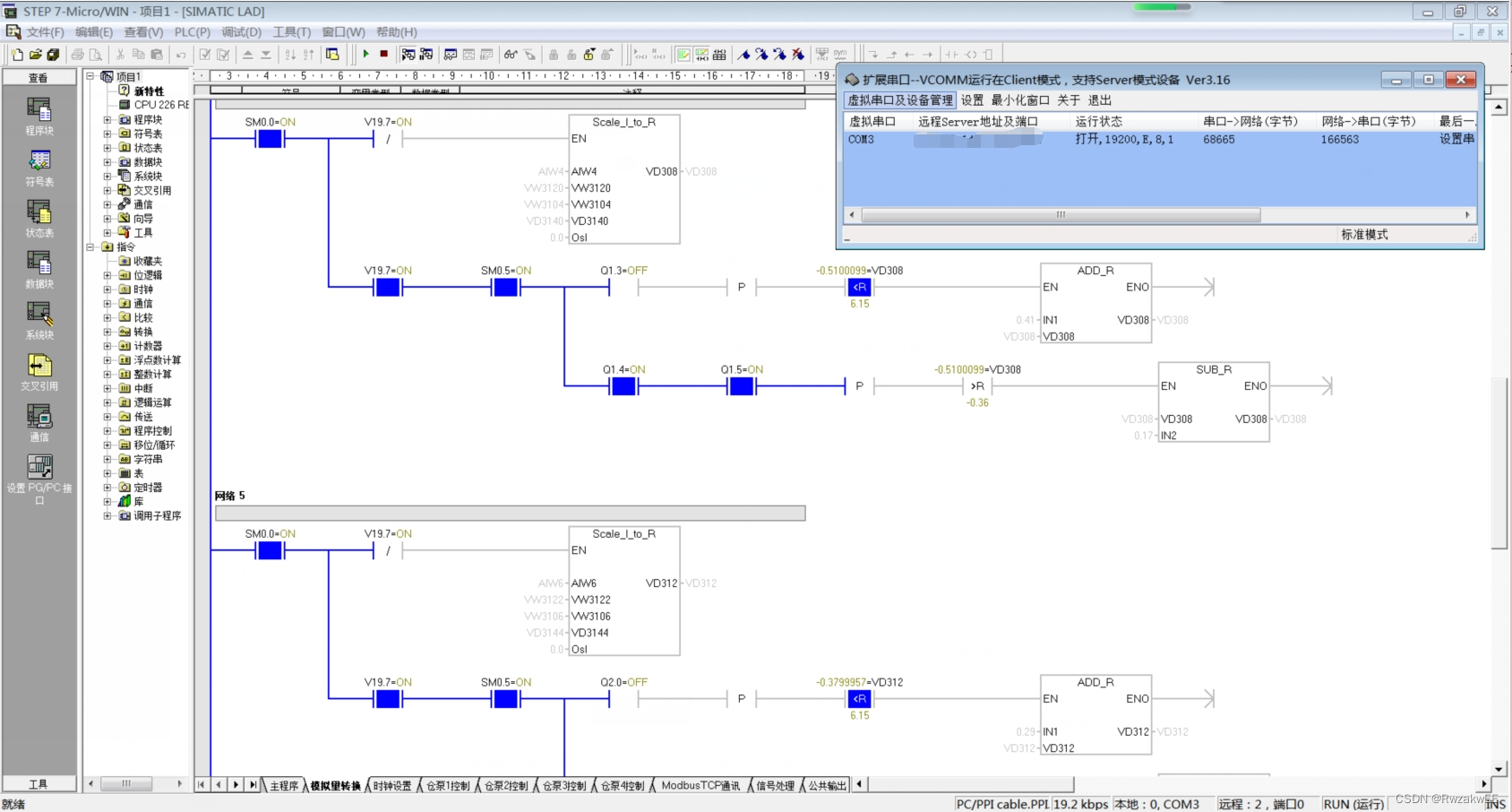This screenshot has width=1512, height=812.
Task: Click the Upload from PLC arrow icon
Action: (248, 55)
